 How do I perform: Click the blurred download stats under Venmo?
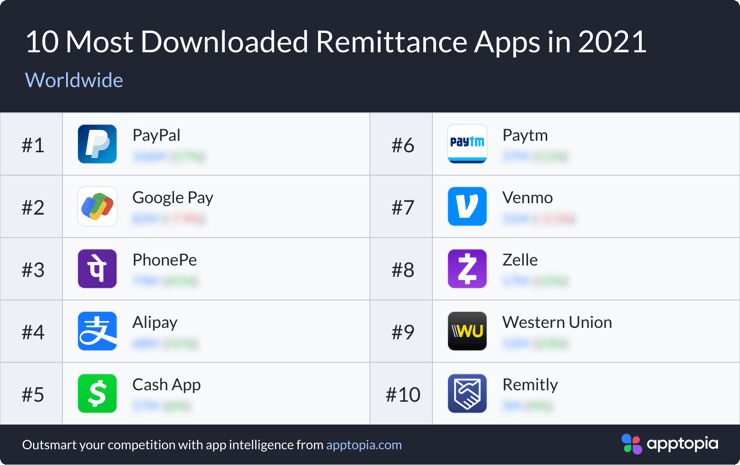[538, 218]
